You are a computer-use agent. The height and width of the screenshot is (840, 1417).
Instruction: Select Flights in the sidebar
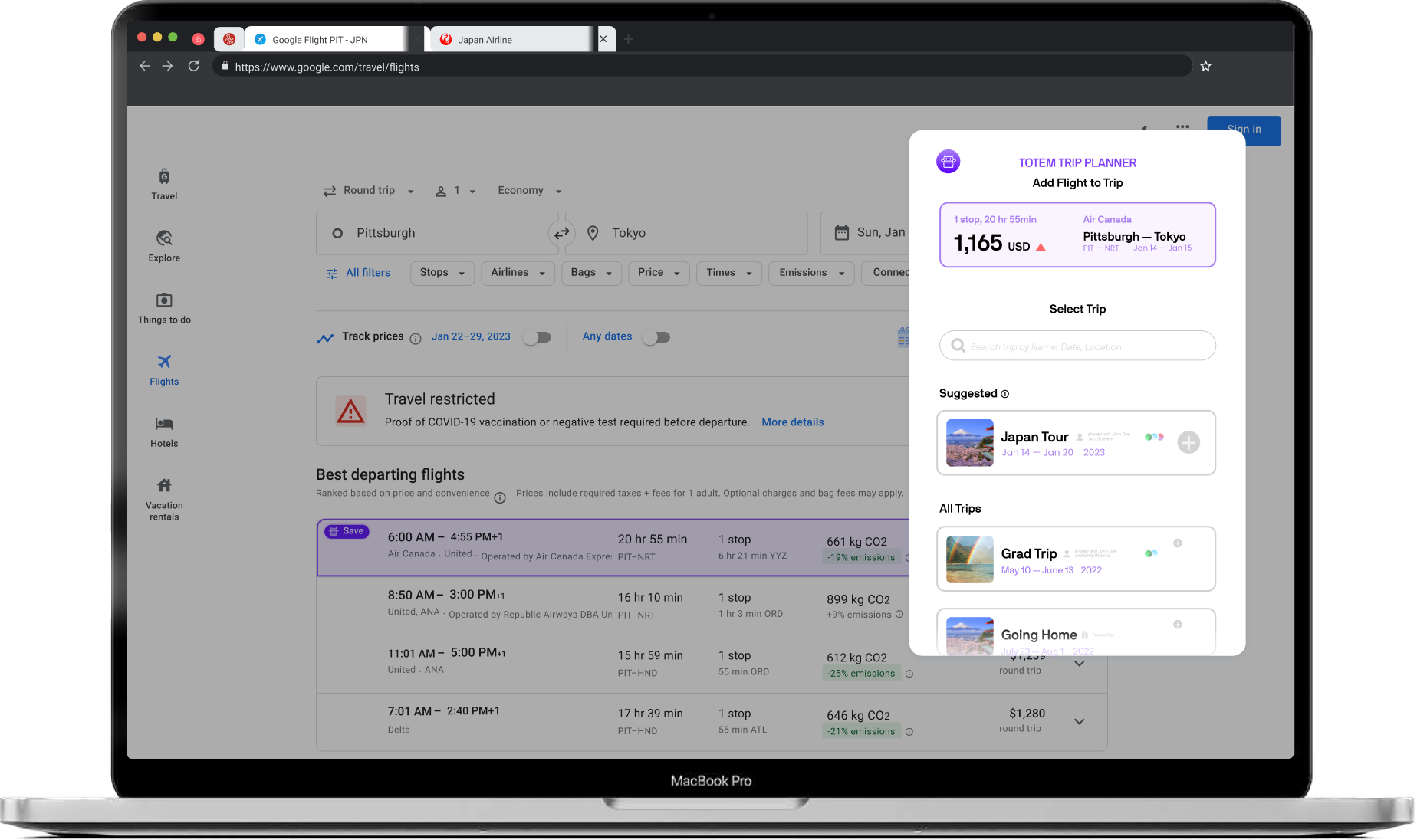pyautogui.click(x=164, y=370)
